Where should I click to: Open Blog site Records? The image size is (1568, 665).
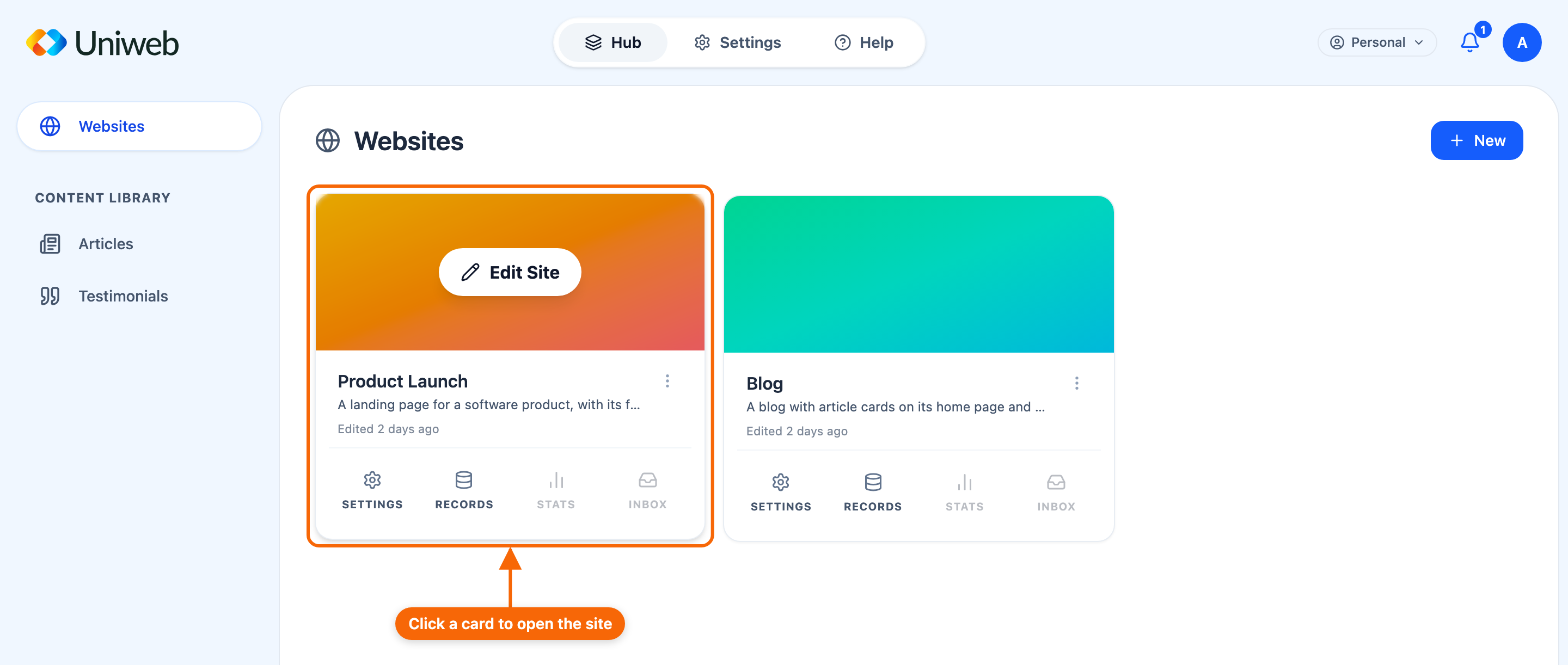point(873,493)
